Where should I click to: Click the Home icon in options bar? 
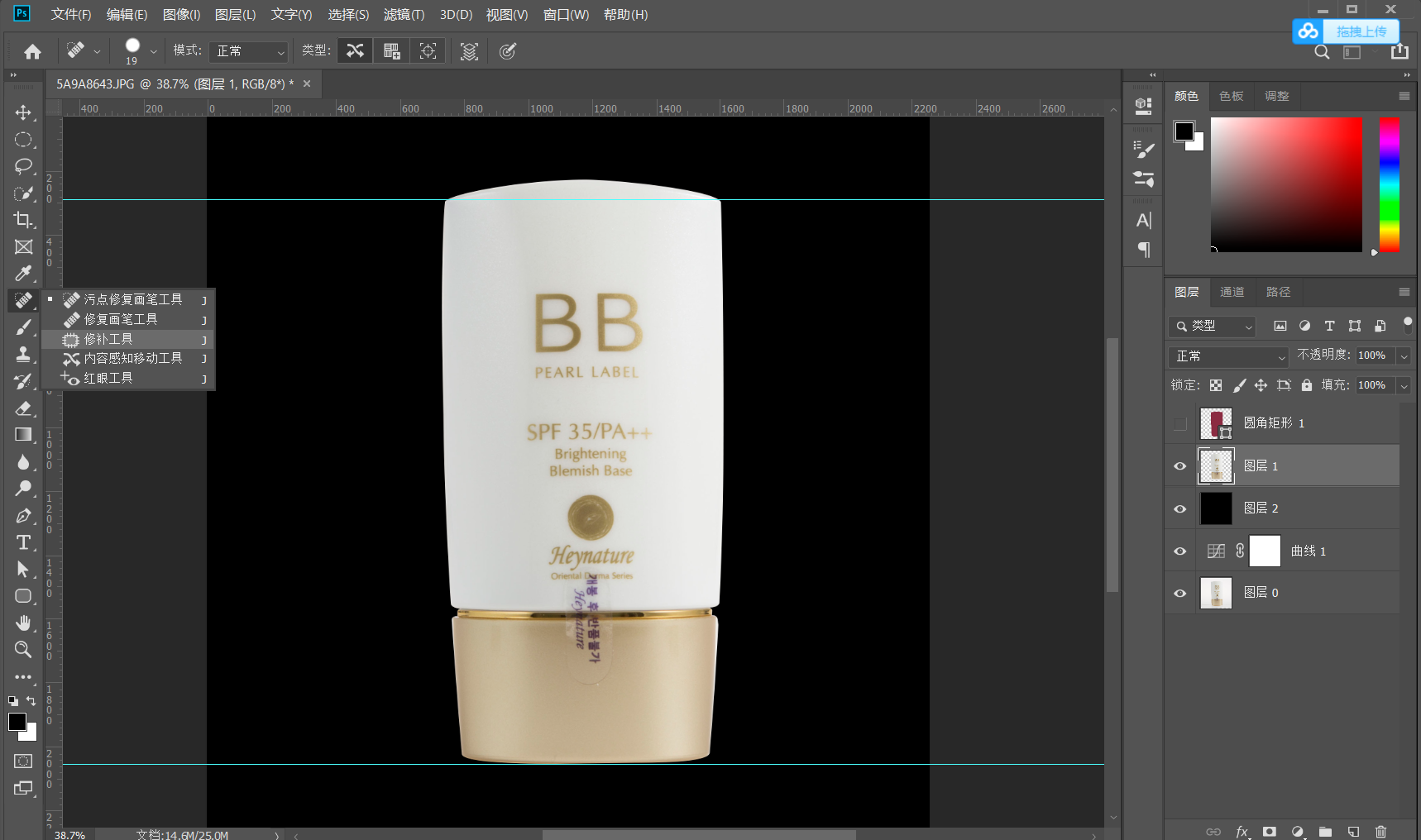[x=33, y=52]
